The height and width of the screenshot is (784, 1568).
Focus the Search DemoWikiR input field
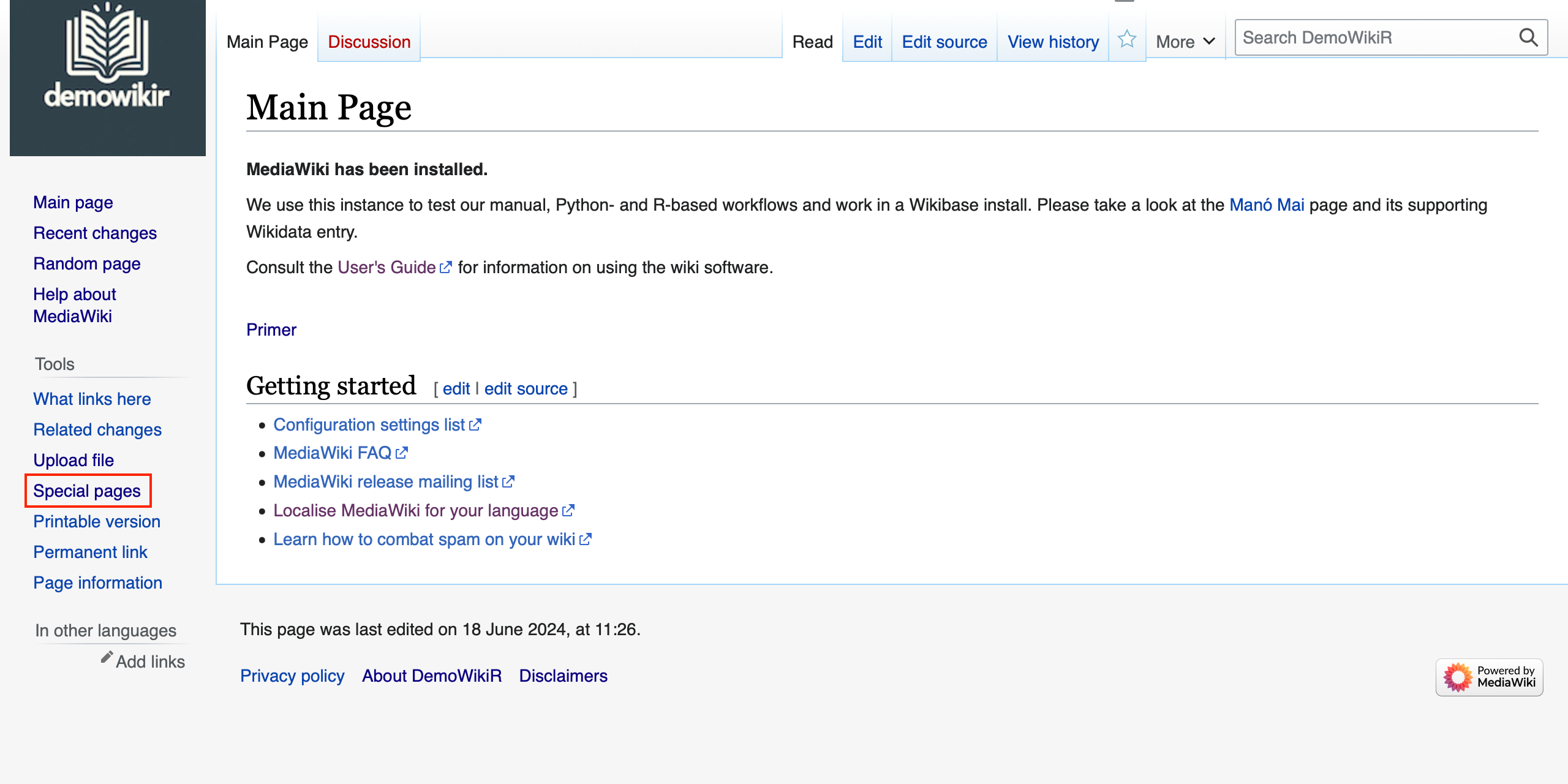coord(1372,38)
